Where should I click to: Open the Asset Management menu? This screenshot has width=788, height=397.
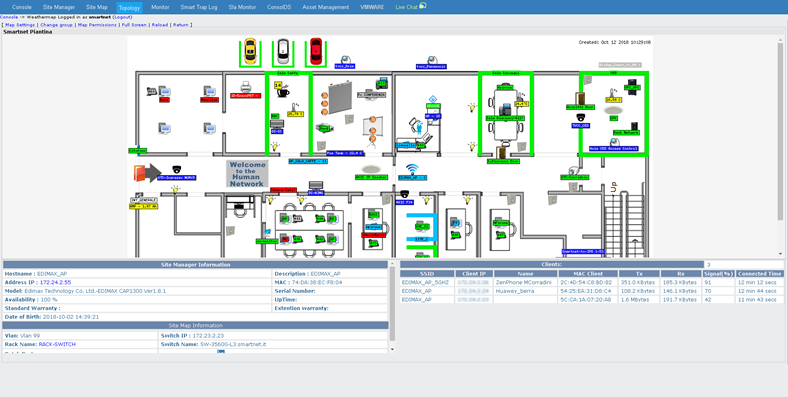pyautogui.click(x=326, y=8)
